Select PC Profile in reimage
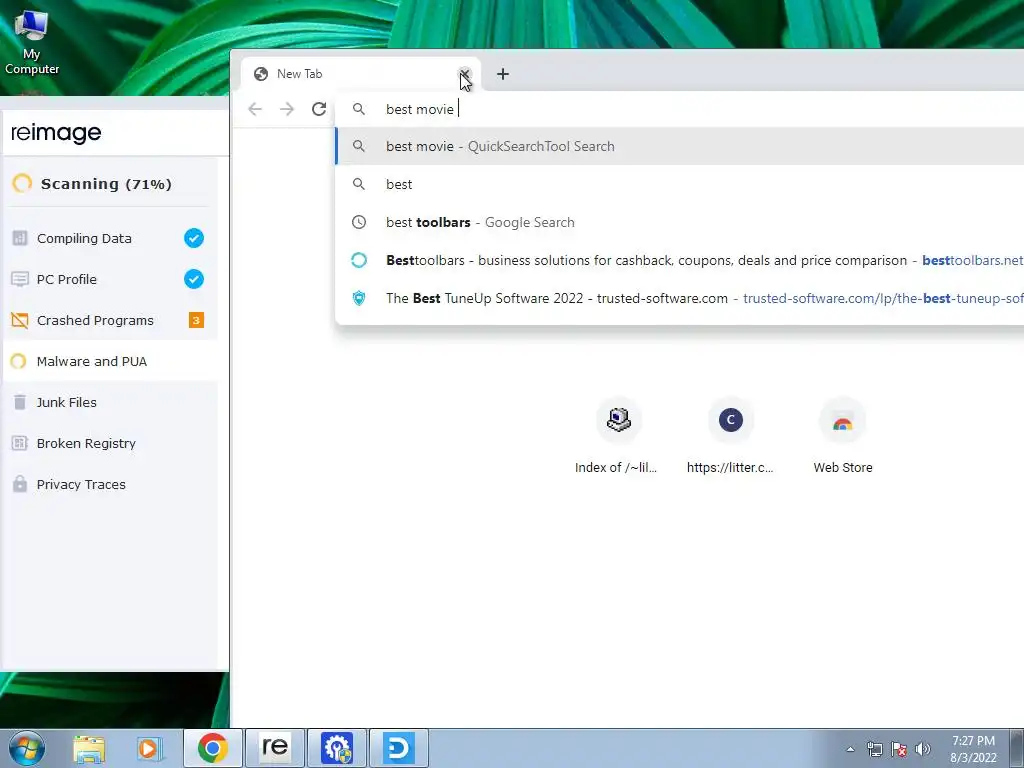 tap(109, 280)
